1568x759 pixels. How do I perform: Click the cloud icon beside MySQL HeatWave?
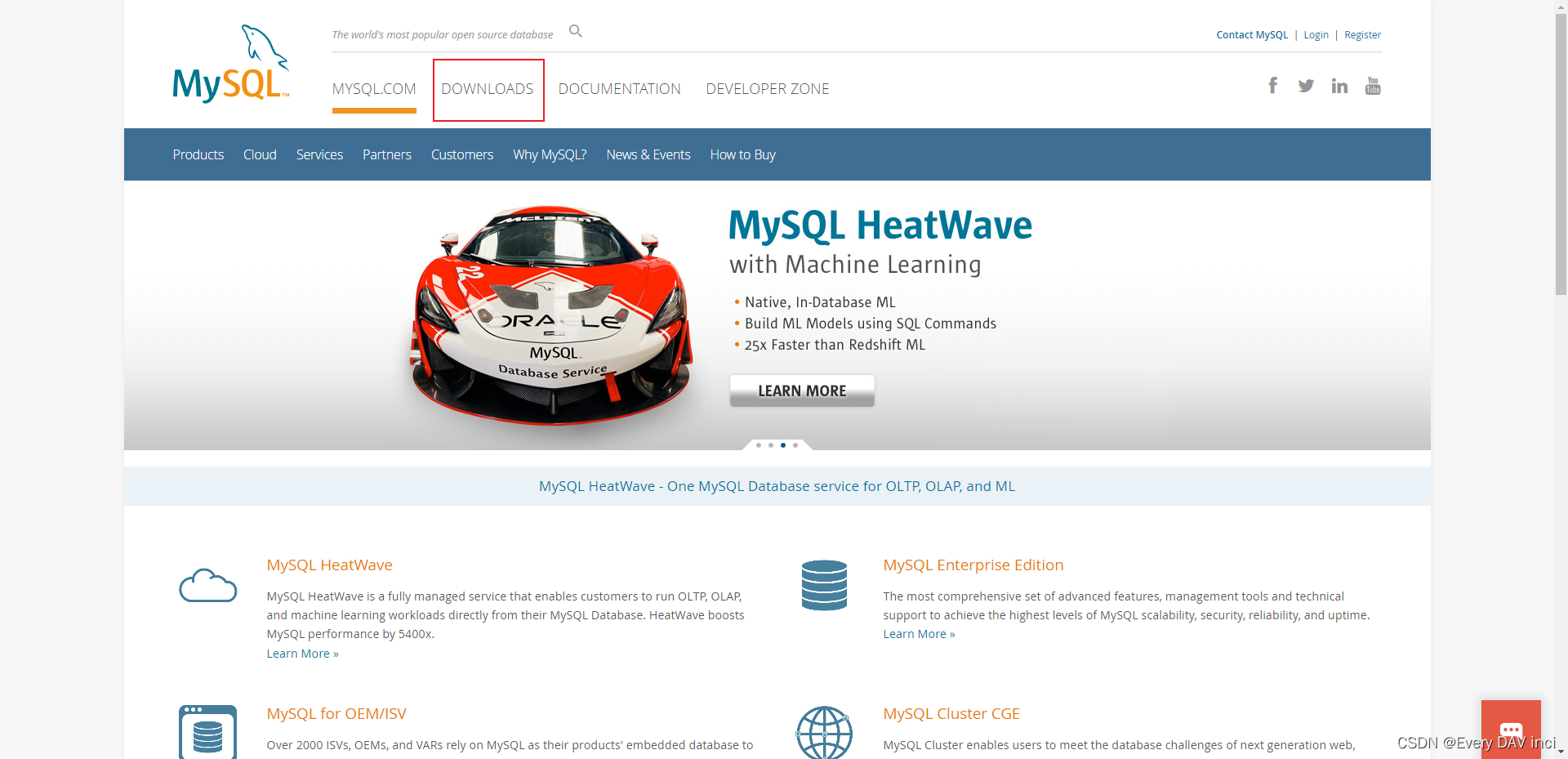(208, 586)
